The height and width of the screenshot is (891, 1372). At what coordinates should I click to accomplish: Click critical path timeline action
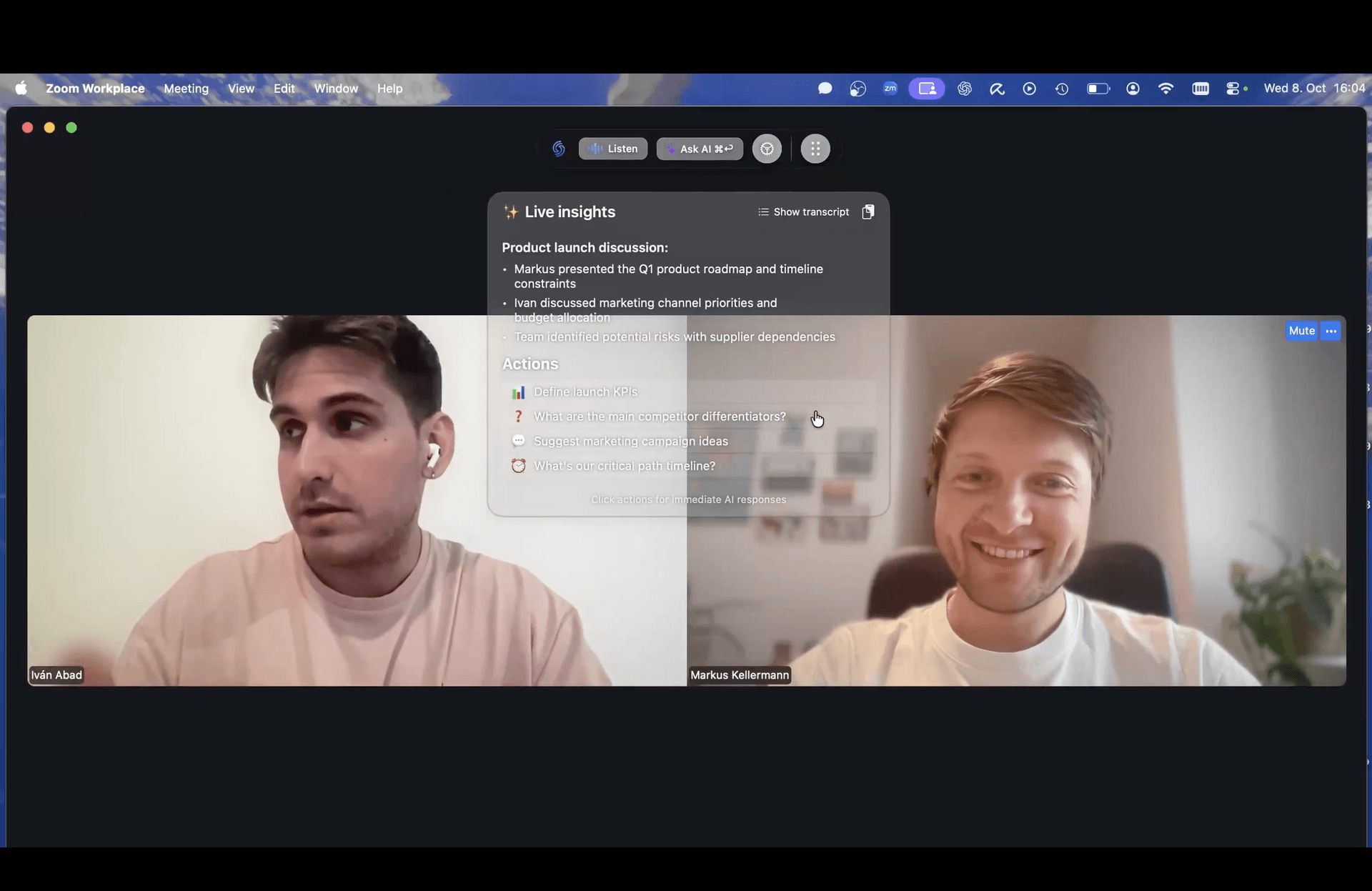[x=624, y=466]
